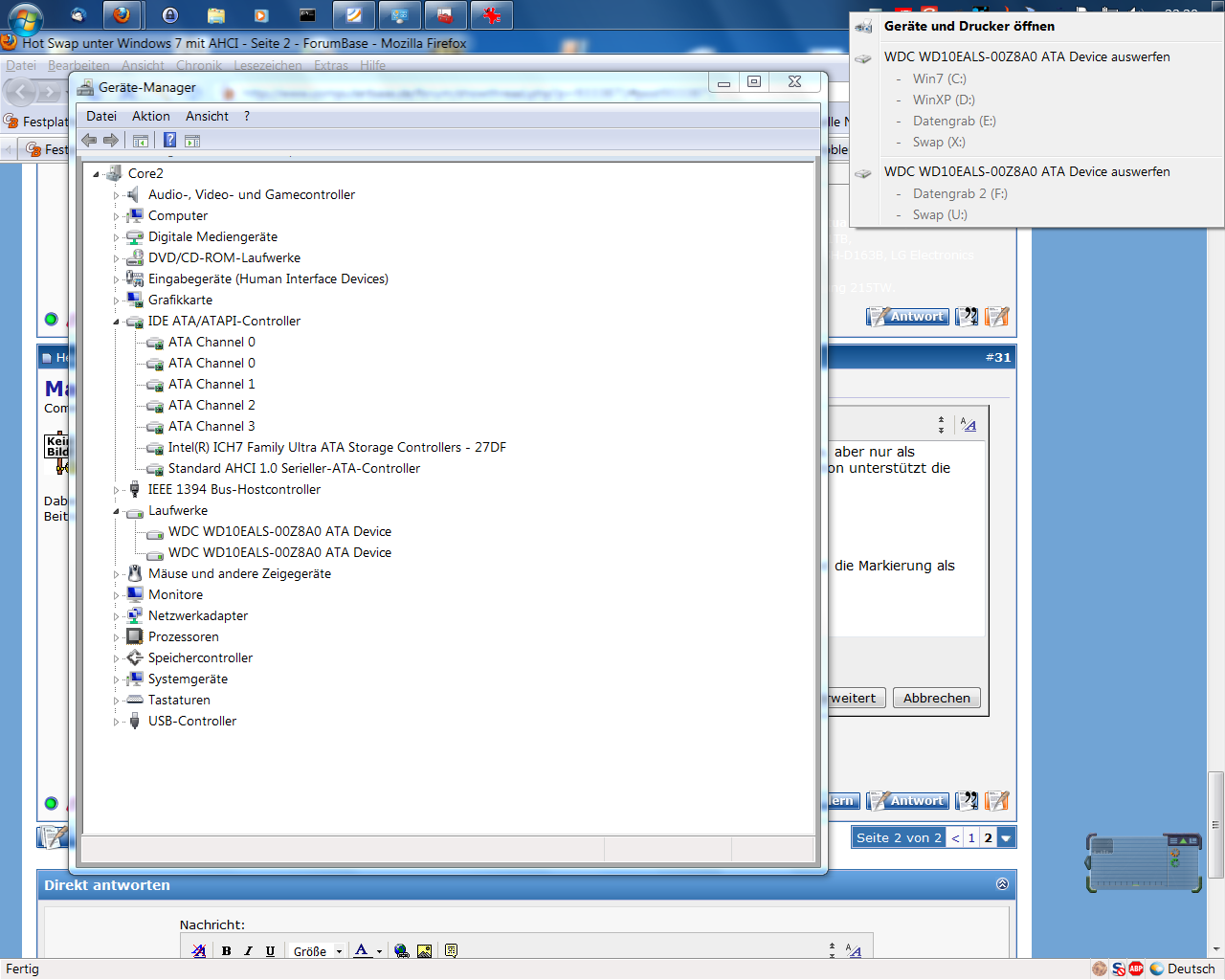This screenshot has height=980, width=1225.
Task: Open the media player taskbar icon
Action: [x=261, y=15]
